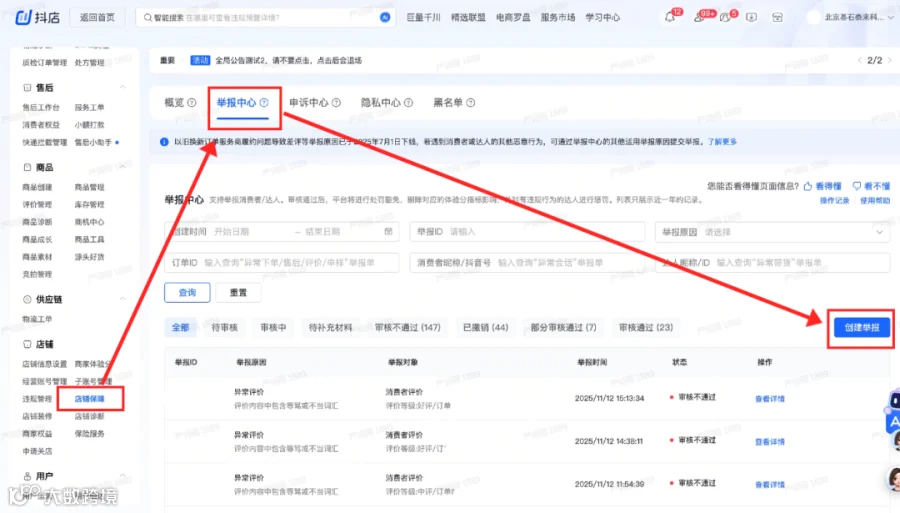Click the 举报ID input field
This screenshot has width=900, height=513.
527,232
